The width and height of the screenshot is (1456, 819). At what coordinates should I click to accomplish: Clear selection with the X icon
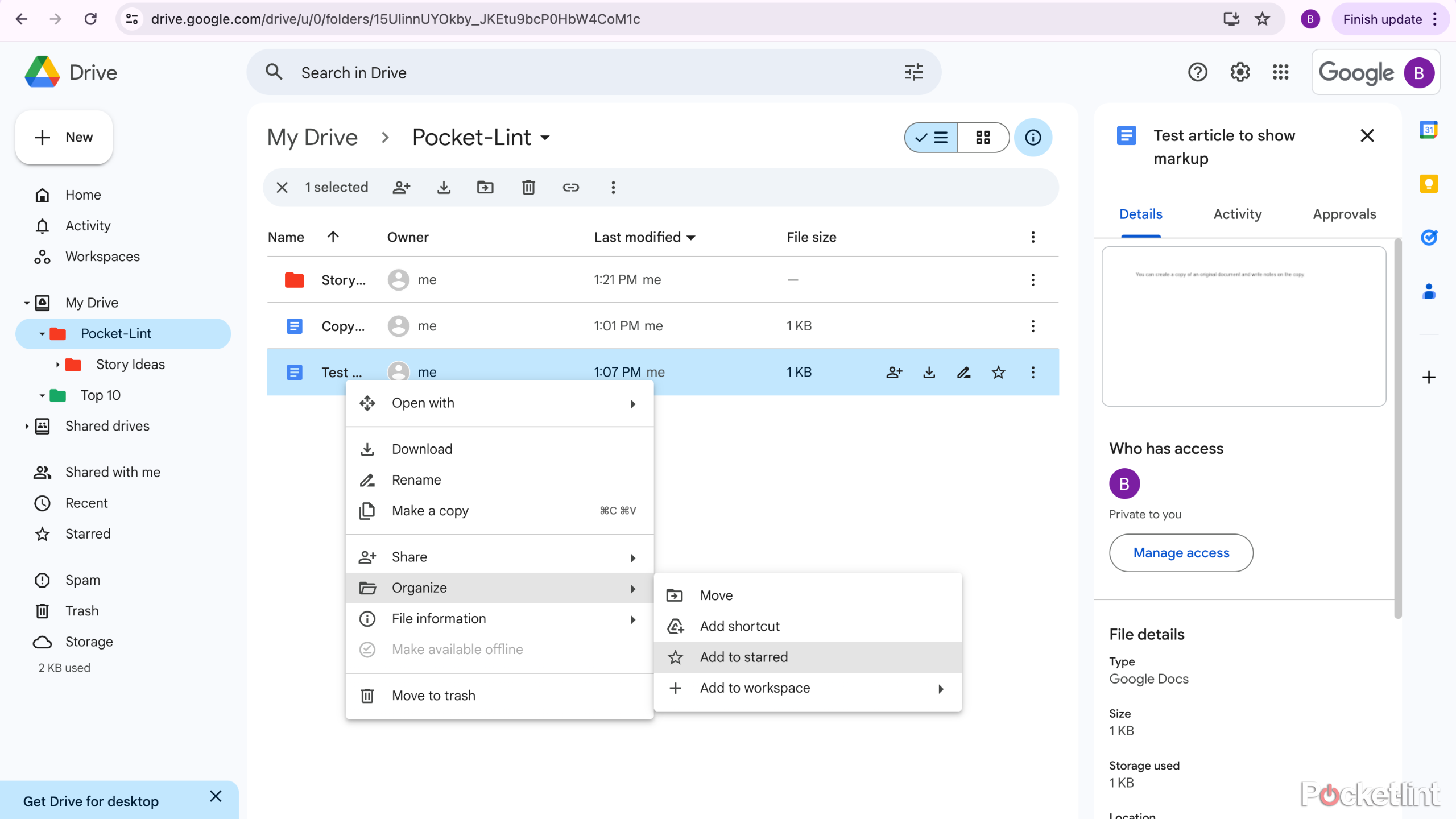pos(282,187)
